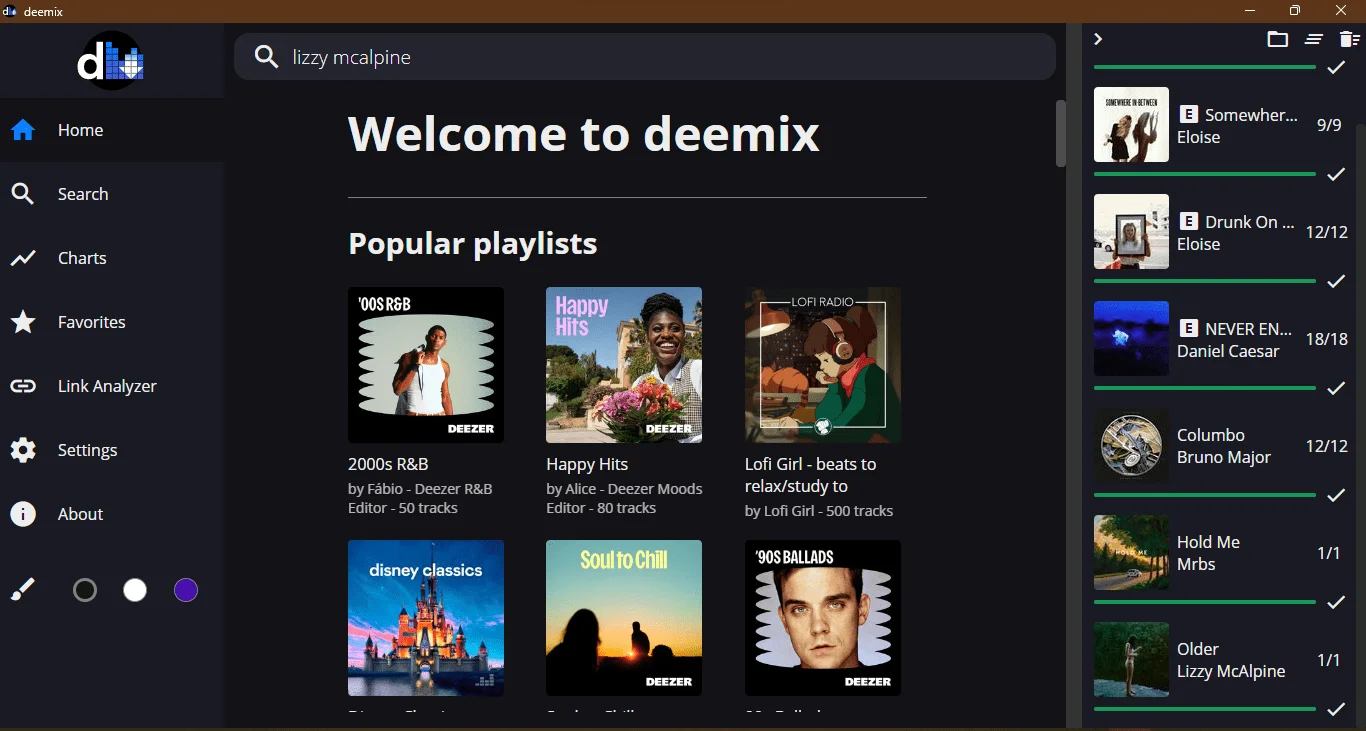The width and height of the screenshot is (1366, 731).
Task: Click the cancel all downloads trash icon
Action: click(1350, 39)
